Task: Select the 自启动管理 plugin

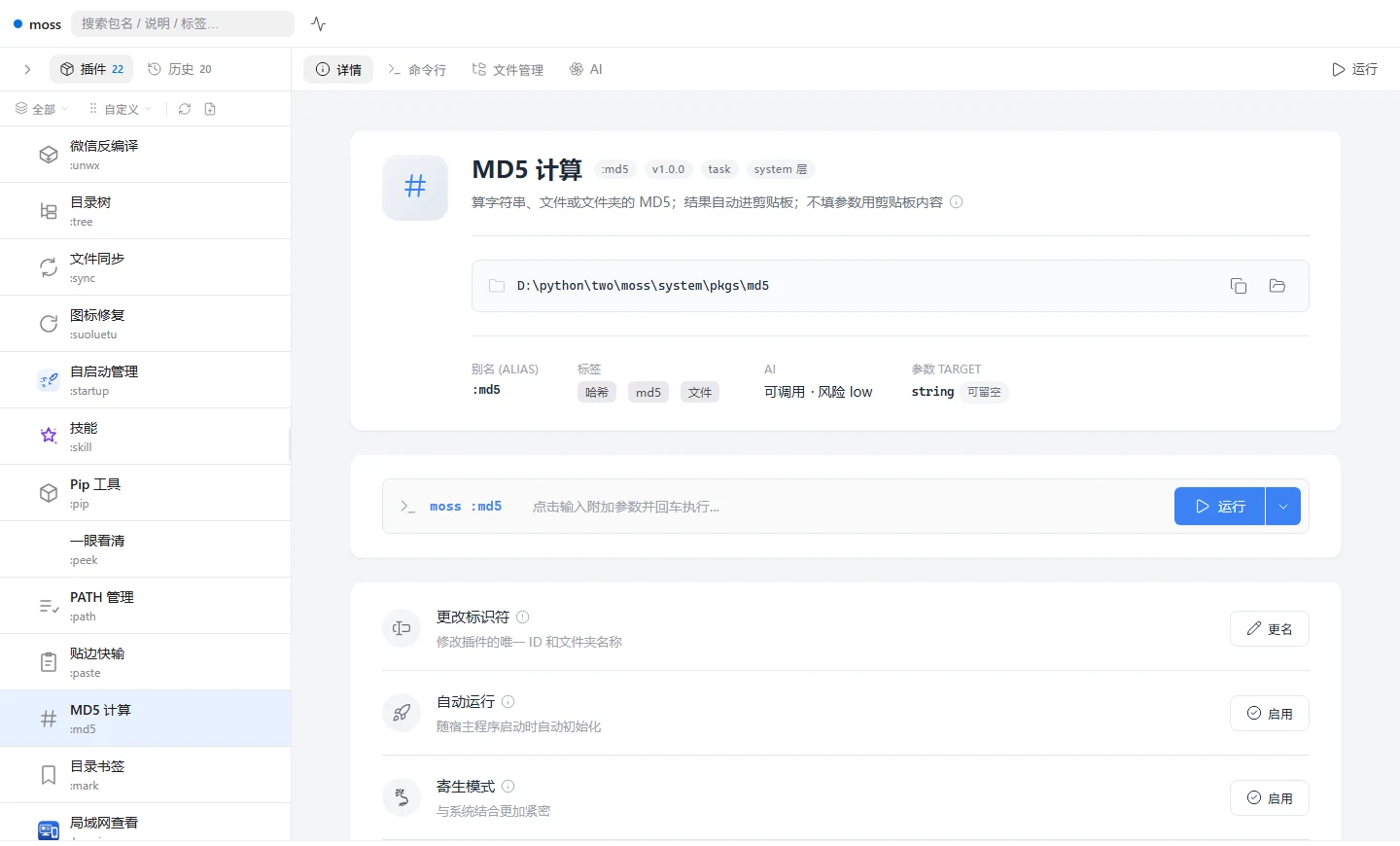Action: pos(146,380)
